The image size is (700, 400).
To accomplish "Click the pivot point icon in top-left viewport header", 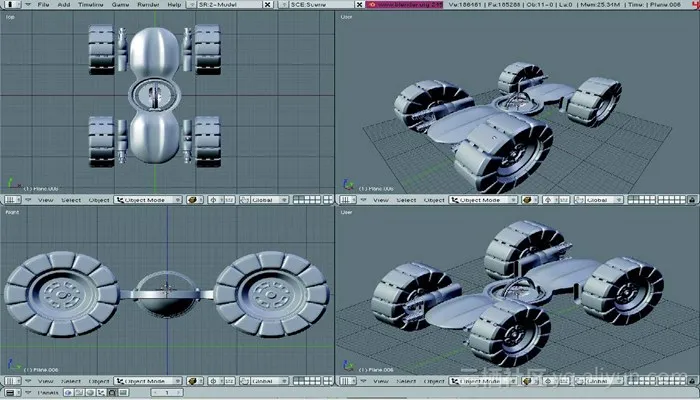I will (213, 200).
